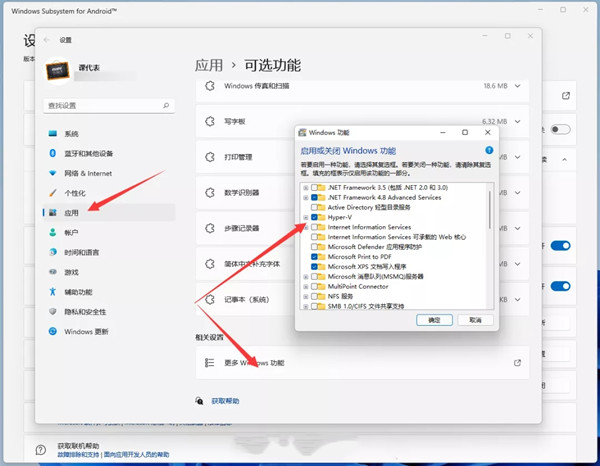
Task: Uncheck Microsoft Print to PDF checkbox
Action: tap(314, 257)
